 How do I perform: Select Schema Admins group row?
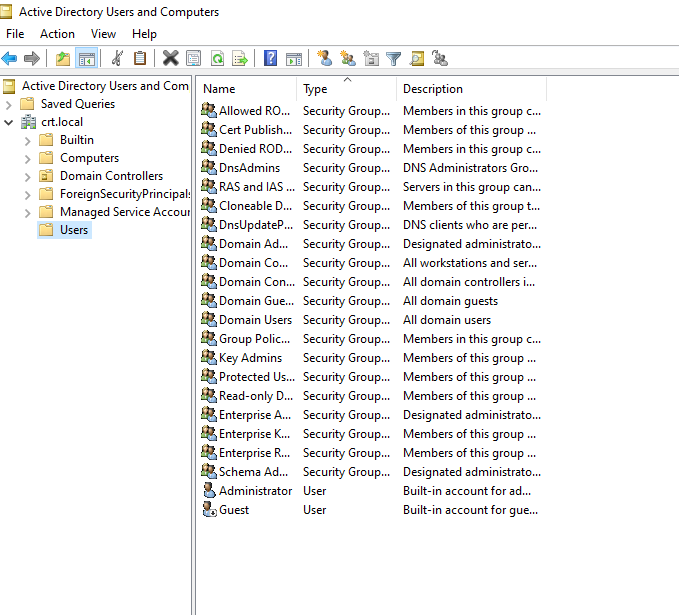point(372,471)
